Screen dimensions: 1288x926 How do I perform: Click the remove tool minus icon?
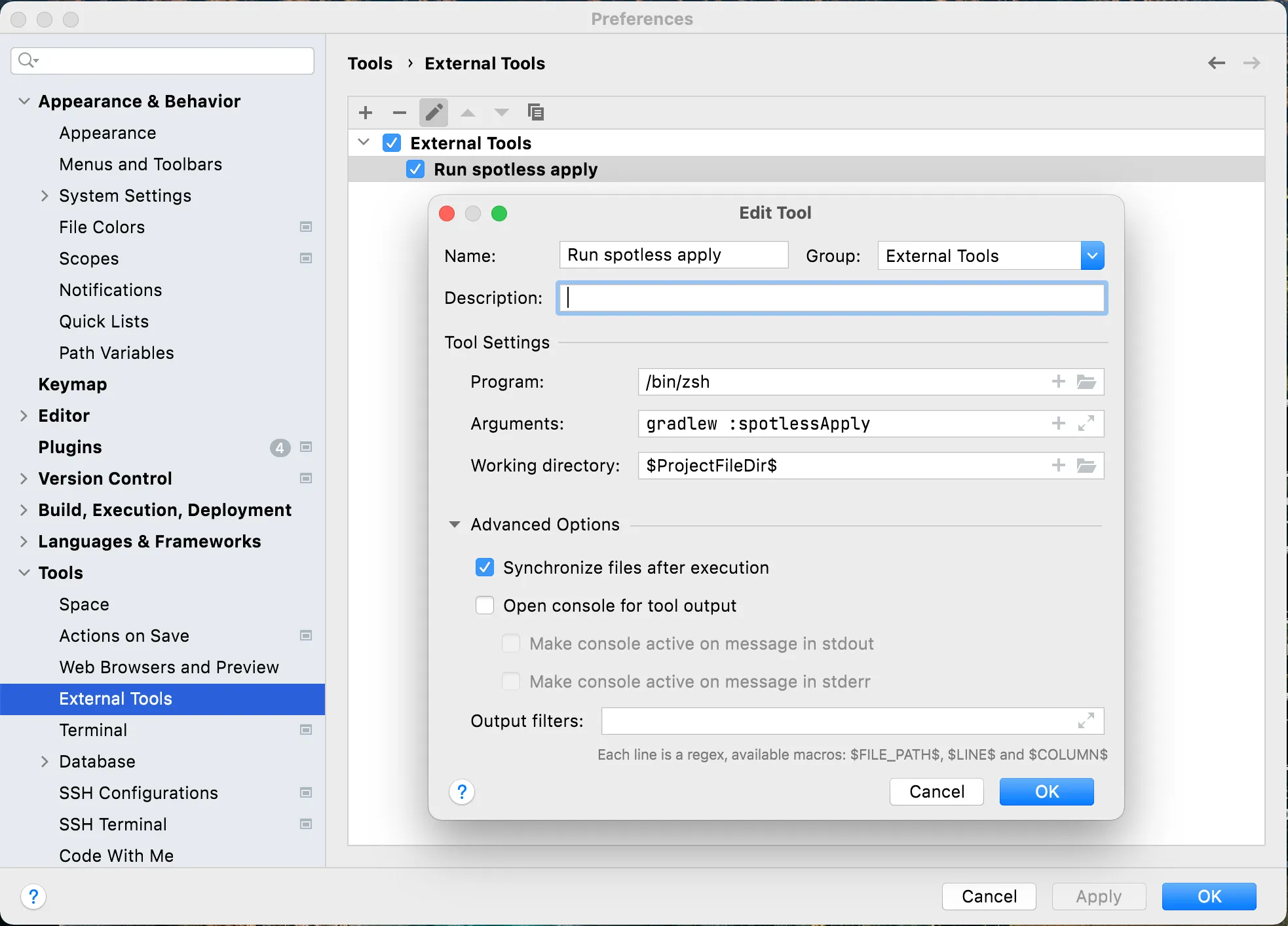coord(400,113)
